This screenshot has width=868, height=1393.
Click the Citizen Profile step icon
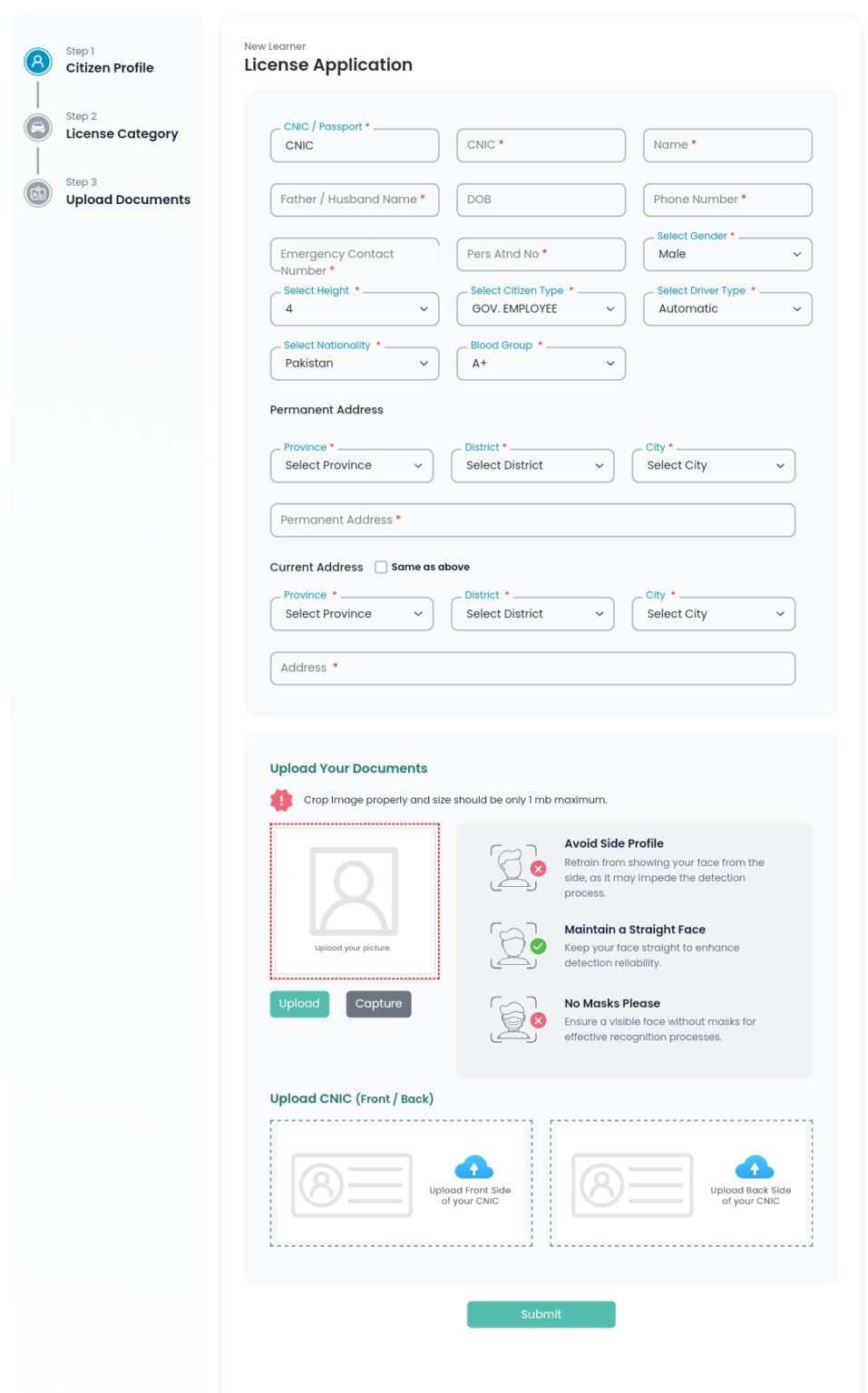point(38,62)
